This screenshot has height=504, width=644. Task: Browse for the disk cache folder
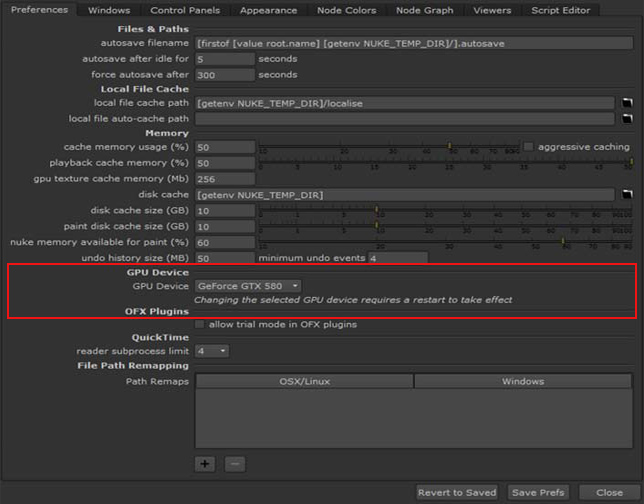point(627,194)
